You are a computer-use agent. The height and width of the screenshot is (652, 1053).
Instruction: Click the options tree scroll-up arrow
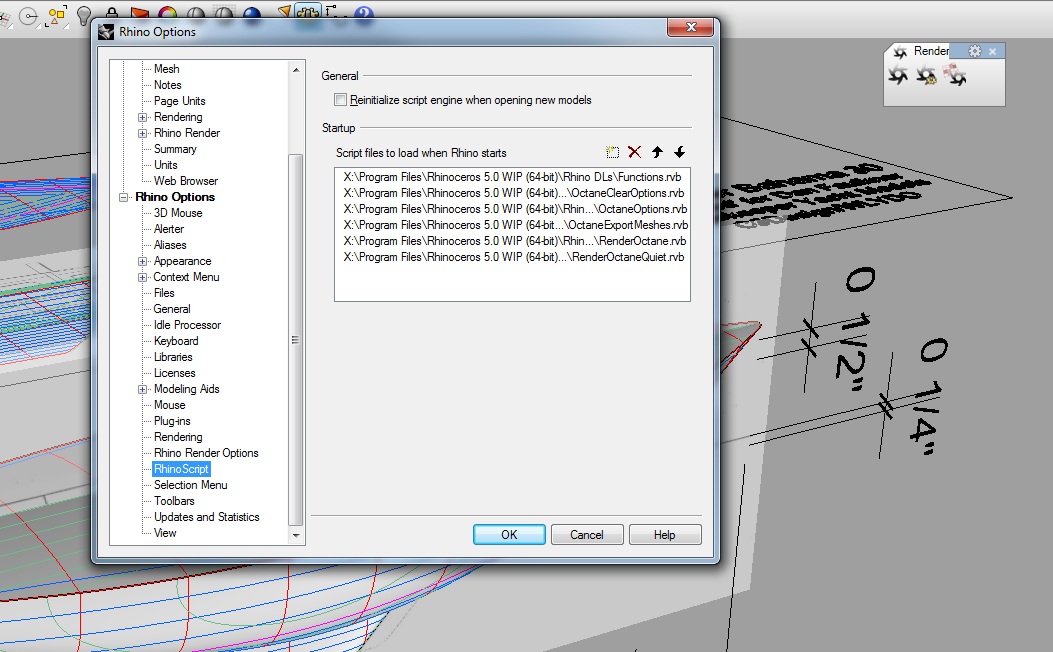pyautogui.click(x=295, y=70)
